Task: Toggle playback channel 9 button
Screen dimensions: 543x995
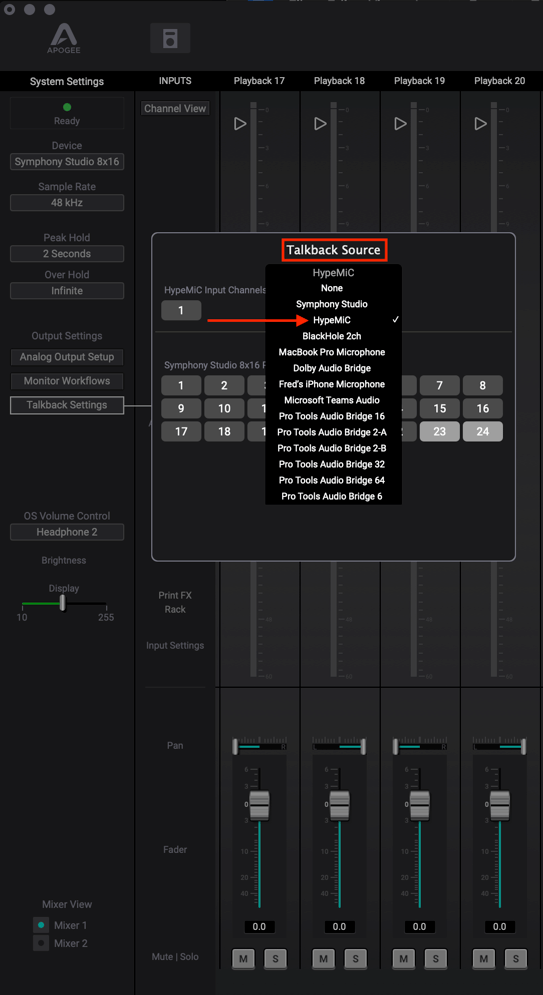Action: tap(181, 408)
